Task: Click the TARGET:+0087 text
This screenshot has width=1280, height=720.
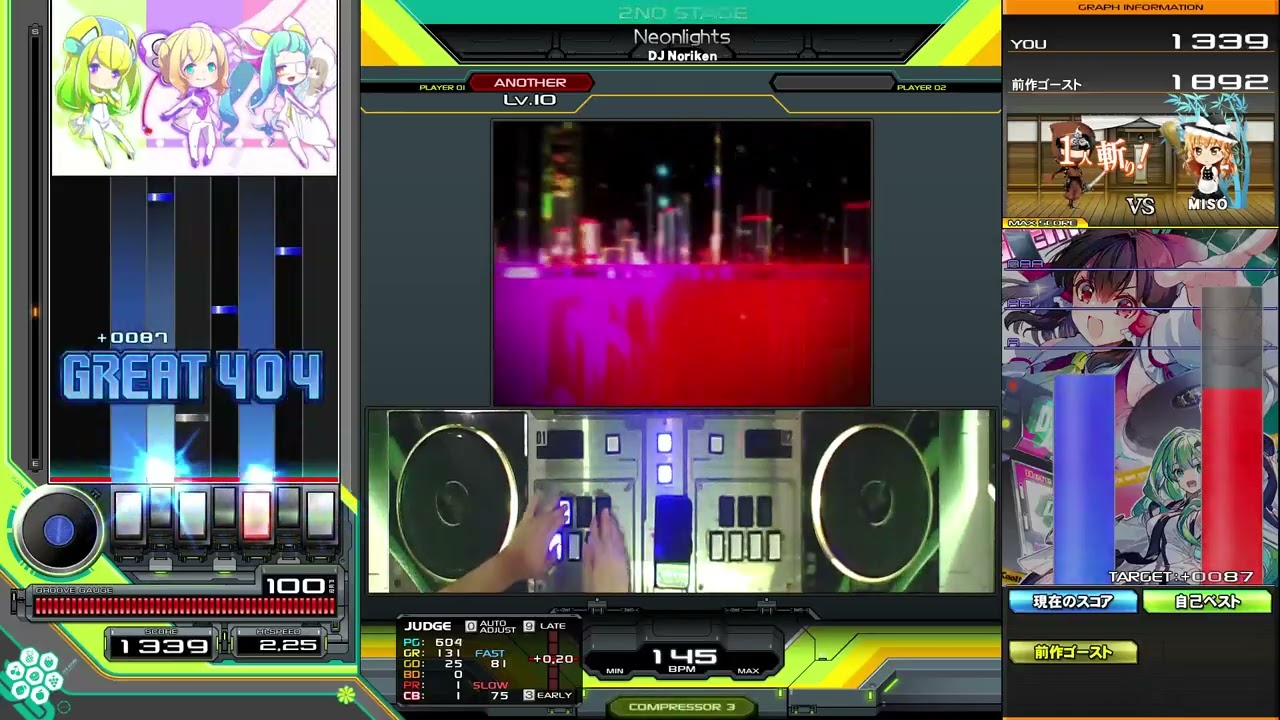Action: coord(1181,577)
